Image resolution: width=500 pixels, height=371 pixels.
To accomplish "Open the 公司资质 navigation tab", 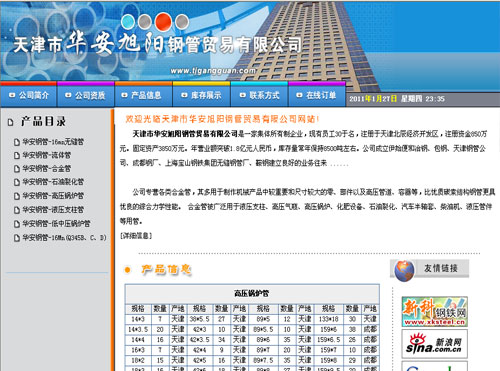I will [86, 95].
